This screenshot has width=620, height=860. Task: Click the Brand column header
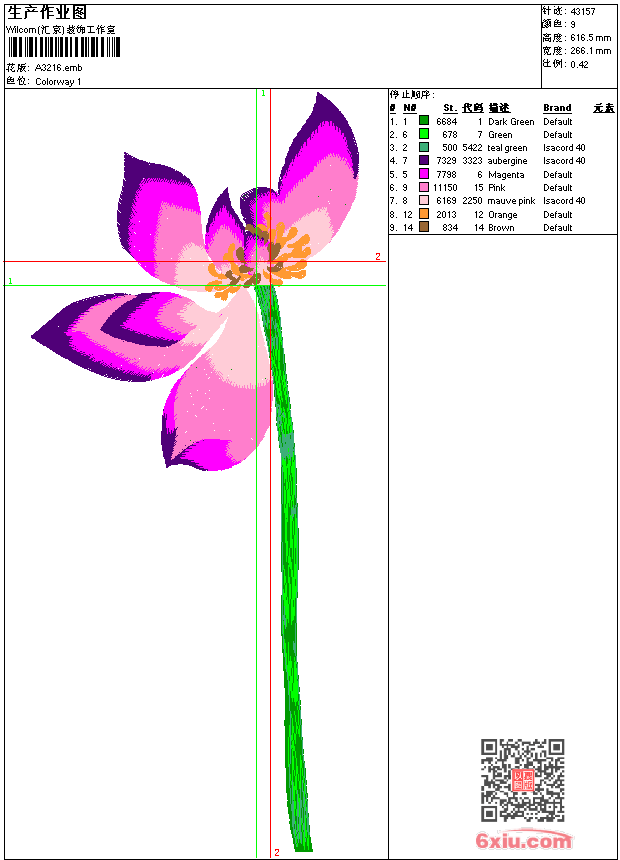pos(557,108)
